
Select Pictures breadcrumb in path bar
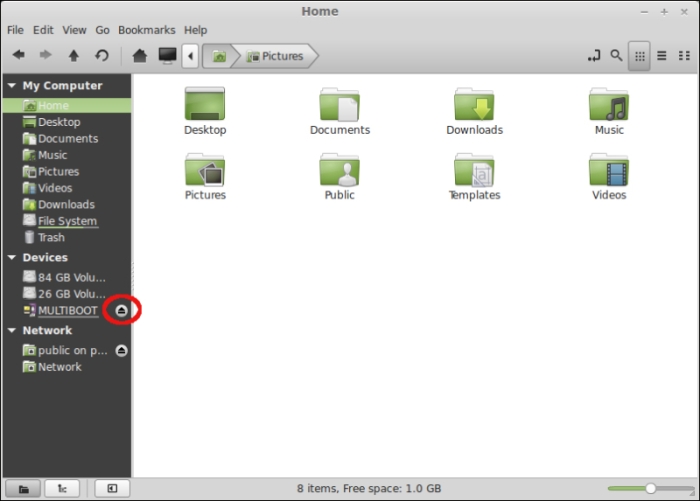pos(275,56)
